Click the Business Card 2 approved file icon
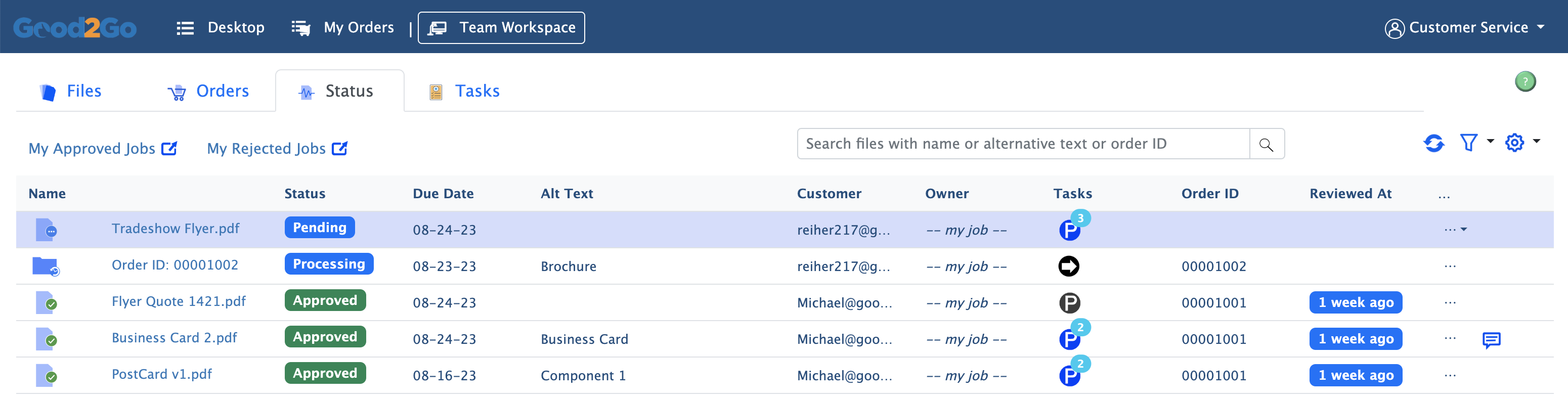The height and width of the screenshot is (400, 1568). coord(46,339)
